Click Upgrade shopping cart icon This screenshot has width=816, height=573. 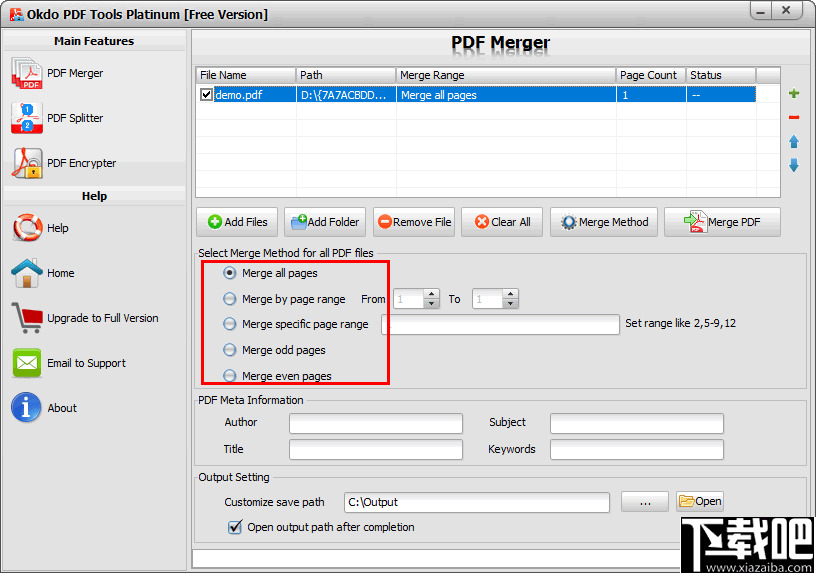(x=27, y=318)
